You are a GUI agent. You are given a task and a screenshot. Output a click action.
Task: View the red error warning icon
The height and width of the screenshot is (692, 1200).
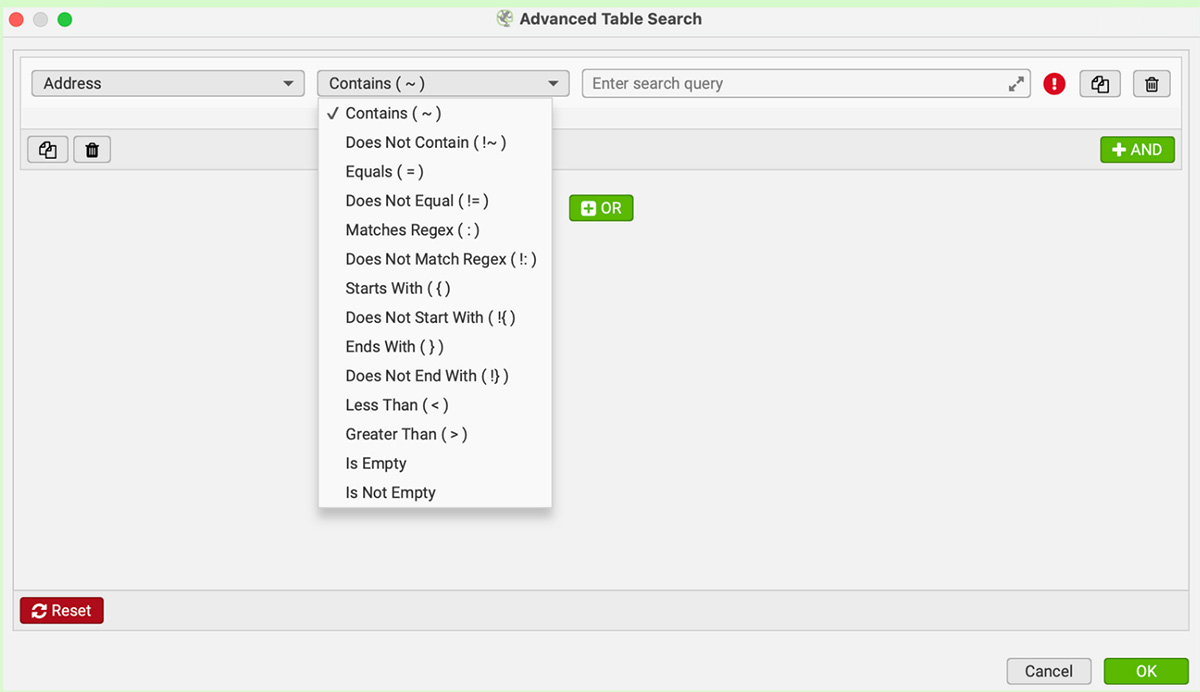[x=1054, y=84]
